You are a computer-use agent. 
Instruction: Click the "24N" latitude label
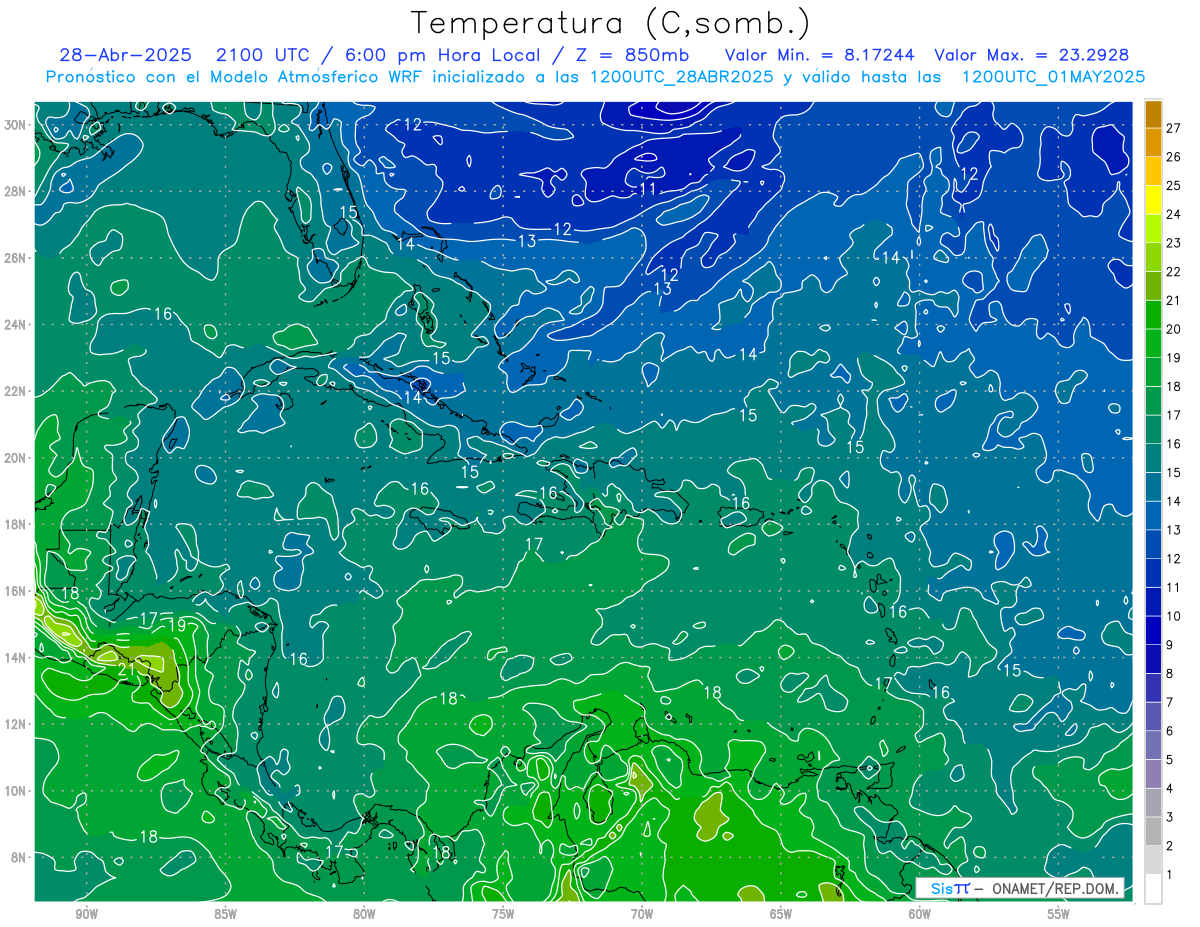click(x=17, y=324)
